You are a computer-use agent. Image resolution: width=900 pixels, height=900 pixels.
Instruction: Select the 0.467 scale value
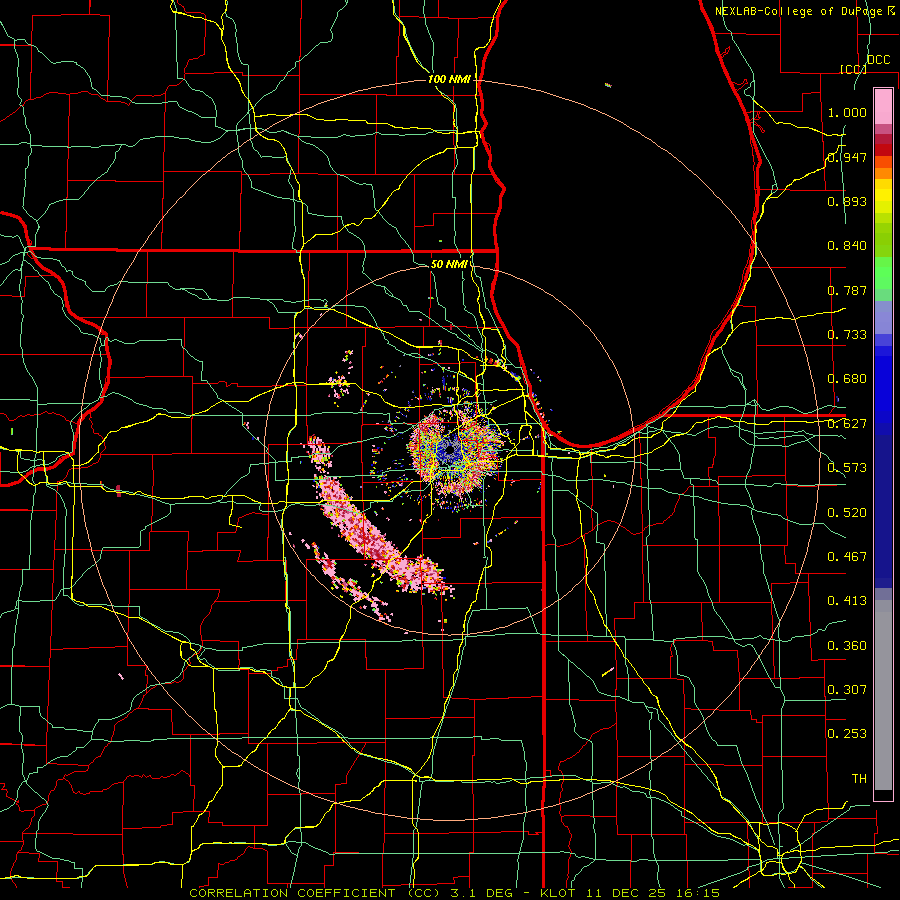tap(847, 557)
